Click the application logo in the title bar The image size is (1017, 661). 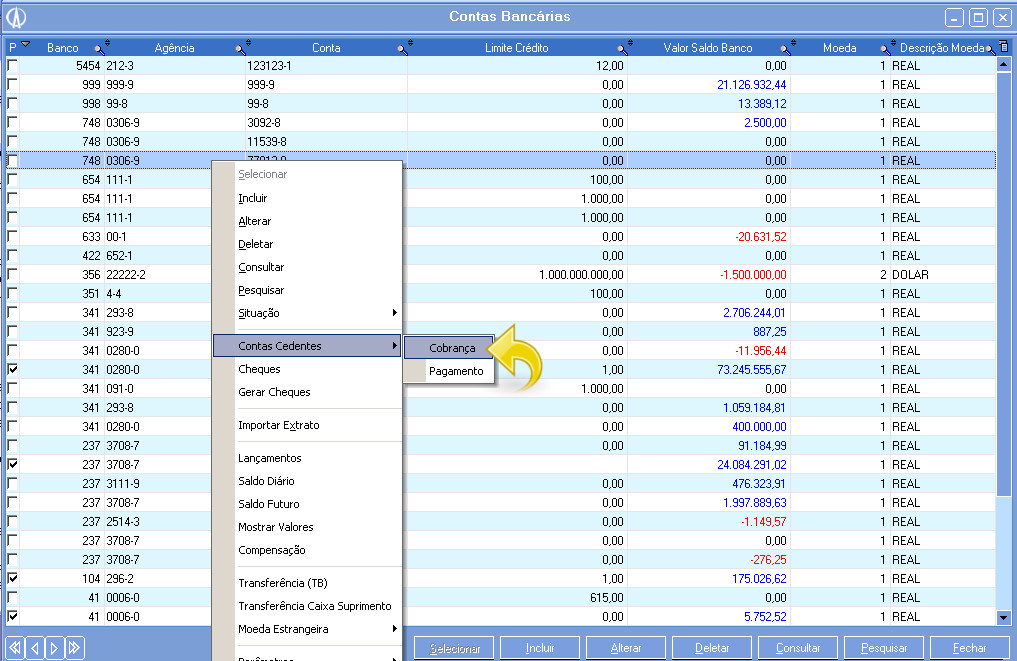point(16,17)
